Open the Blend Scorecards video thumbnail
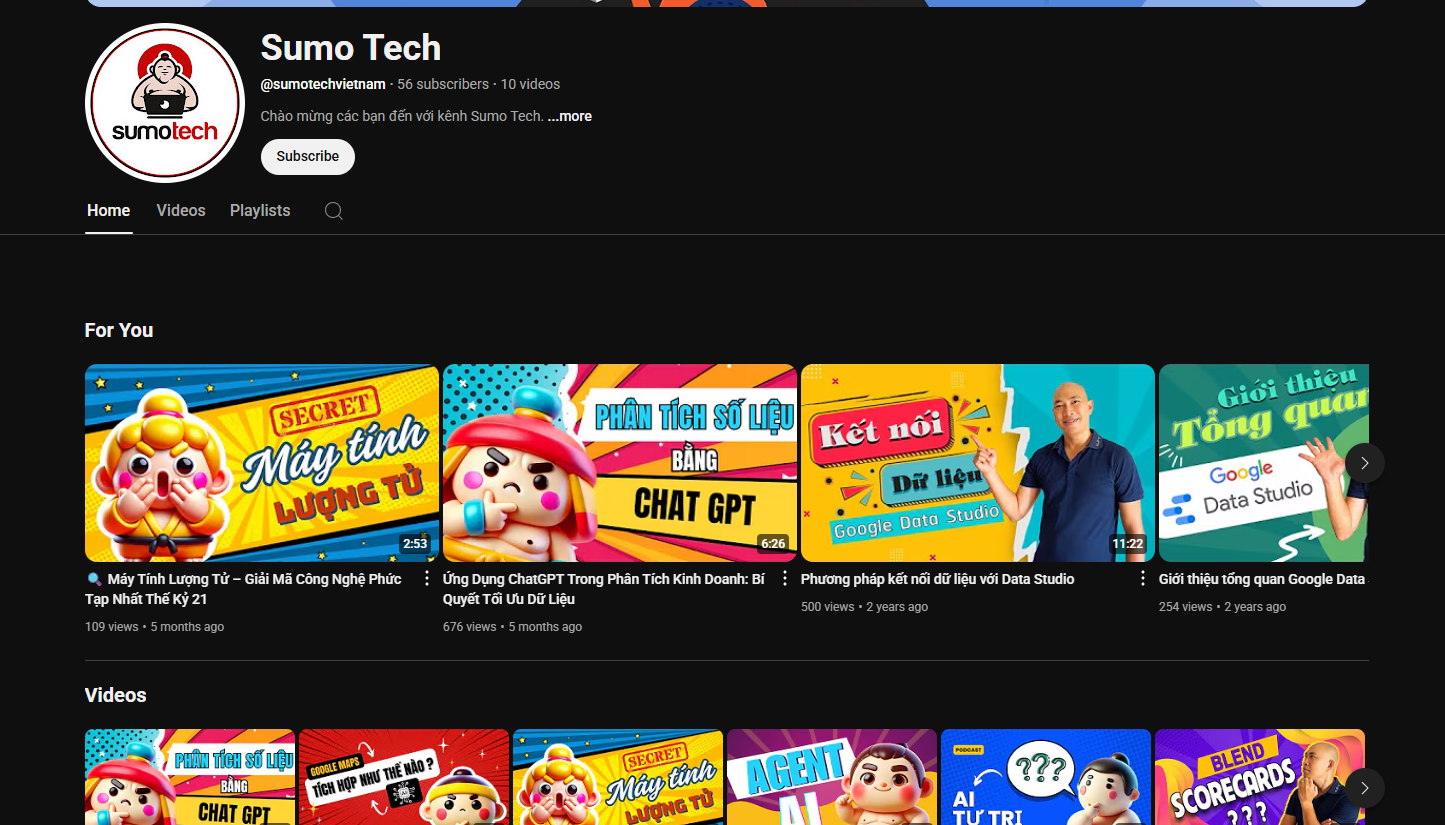 tap(1260, 777)
